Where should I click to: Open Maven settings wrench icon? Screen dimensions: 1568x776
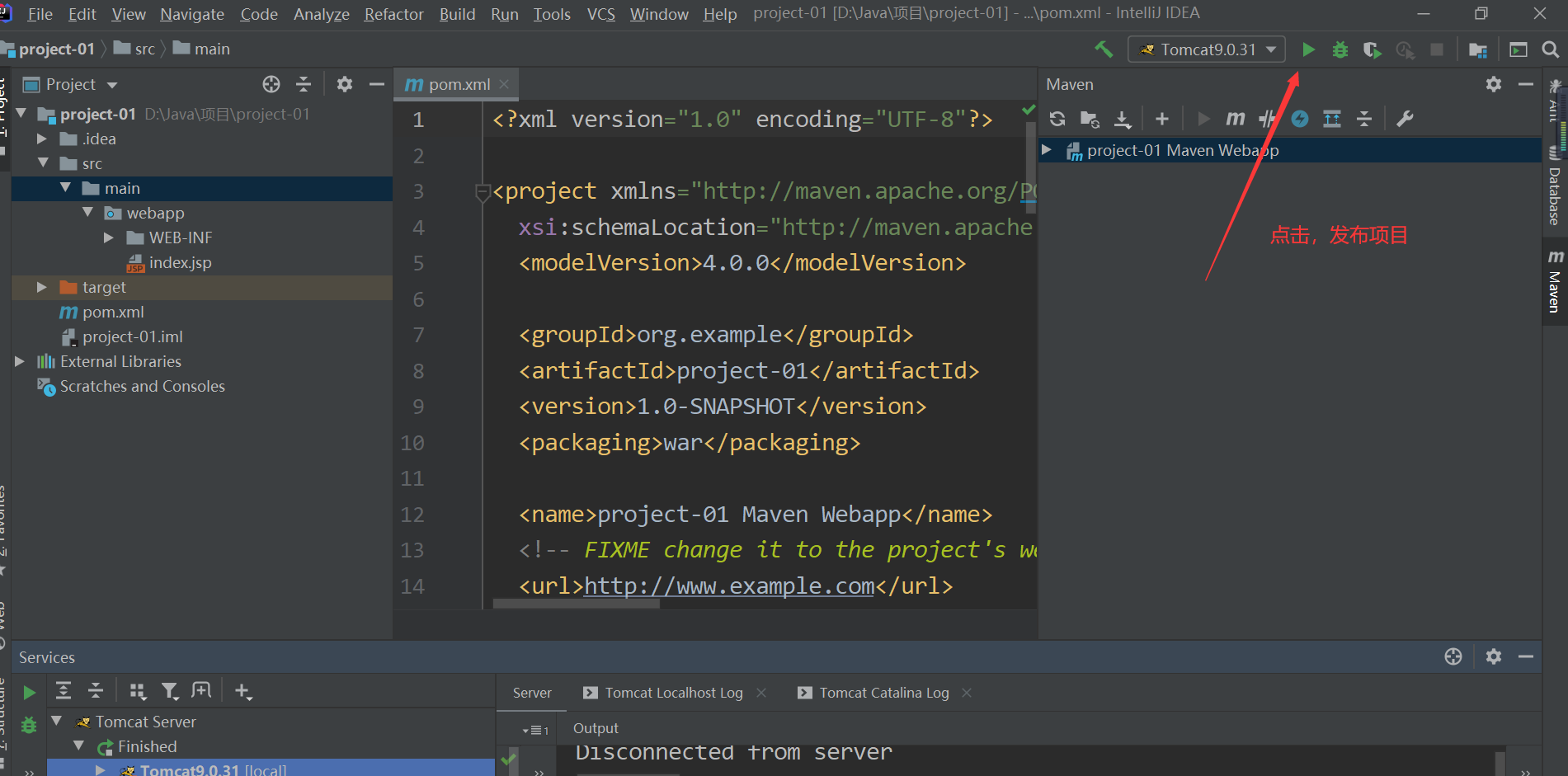(x=1405, y=119)
